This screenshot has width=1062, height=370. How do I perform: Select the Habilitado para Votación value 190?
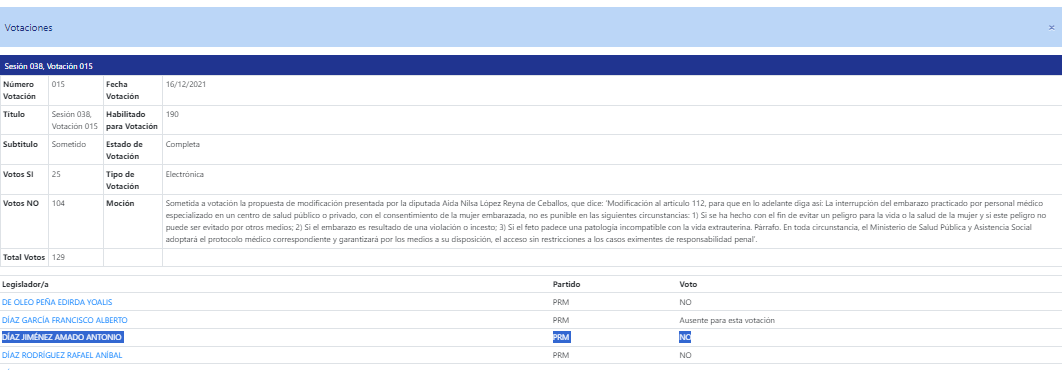point(172,115)
